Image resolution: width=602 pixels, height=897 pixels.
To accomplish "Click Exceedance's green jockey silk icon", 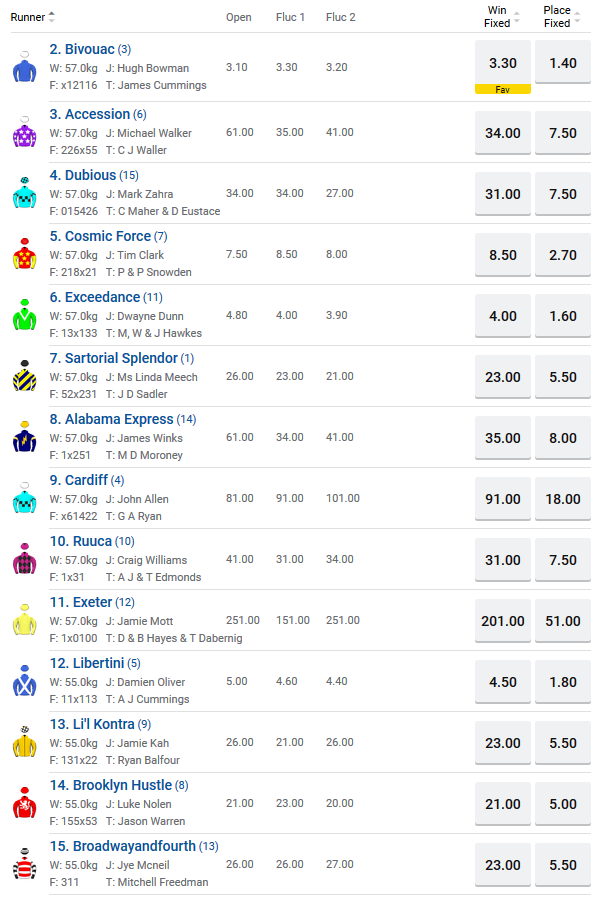I will pos(24,315).
